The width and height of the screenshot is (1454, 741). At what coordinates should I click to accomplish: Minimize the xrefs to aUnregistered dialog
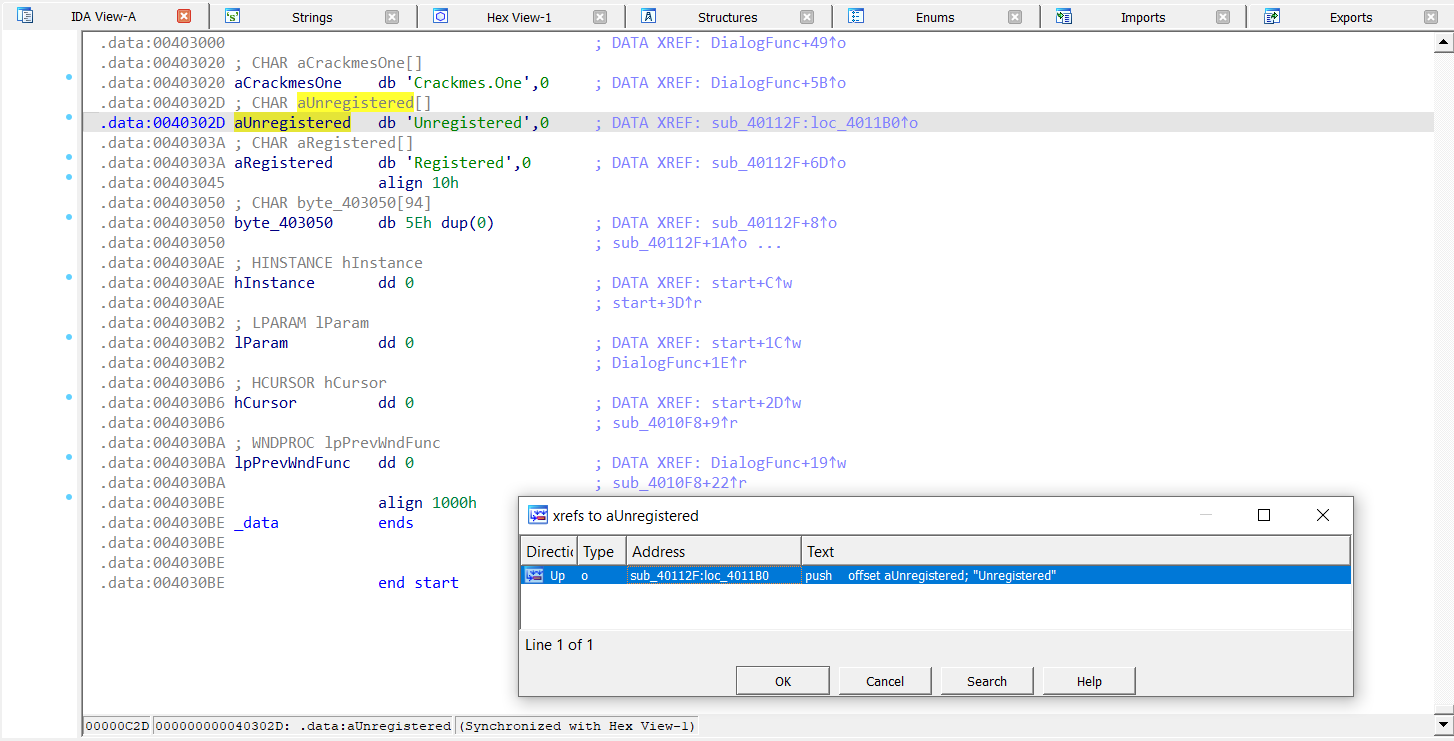(x=1206, y=515)
